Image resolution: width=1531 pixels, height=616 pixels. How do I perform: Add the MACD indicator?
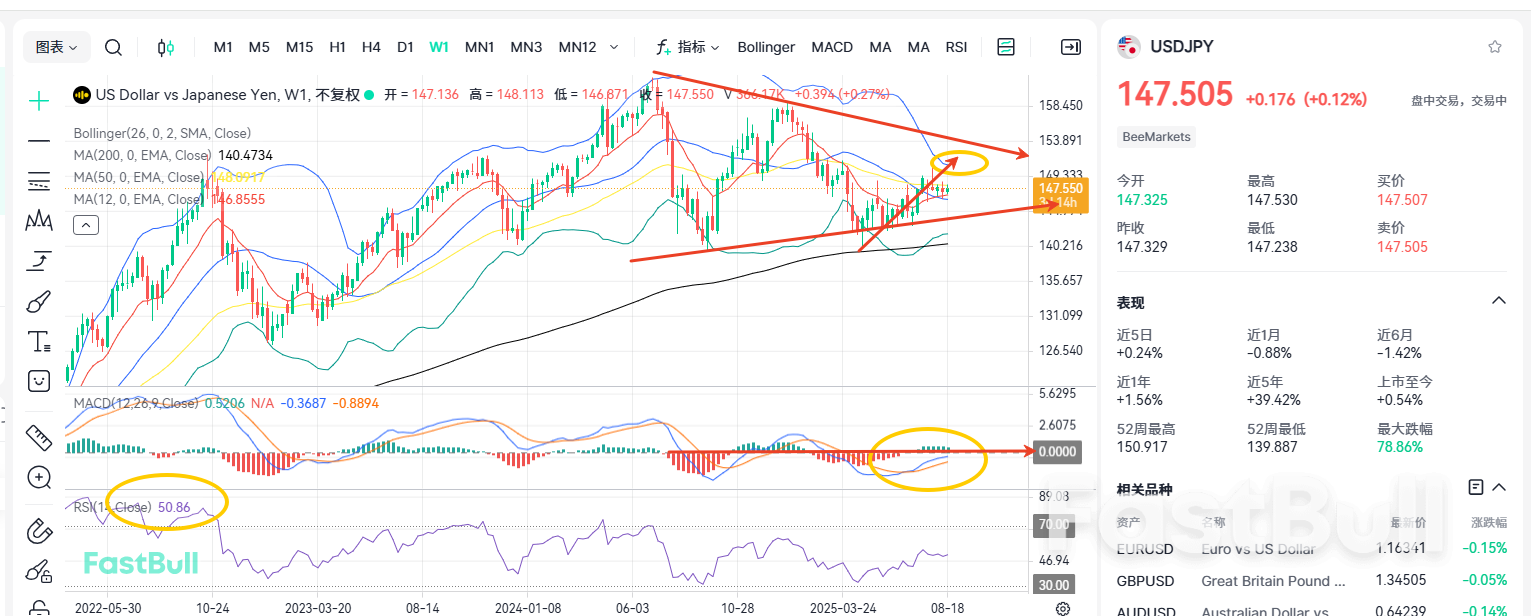(832, 47)
